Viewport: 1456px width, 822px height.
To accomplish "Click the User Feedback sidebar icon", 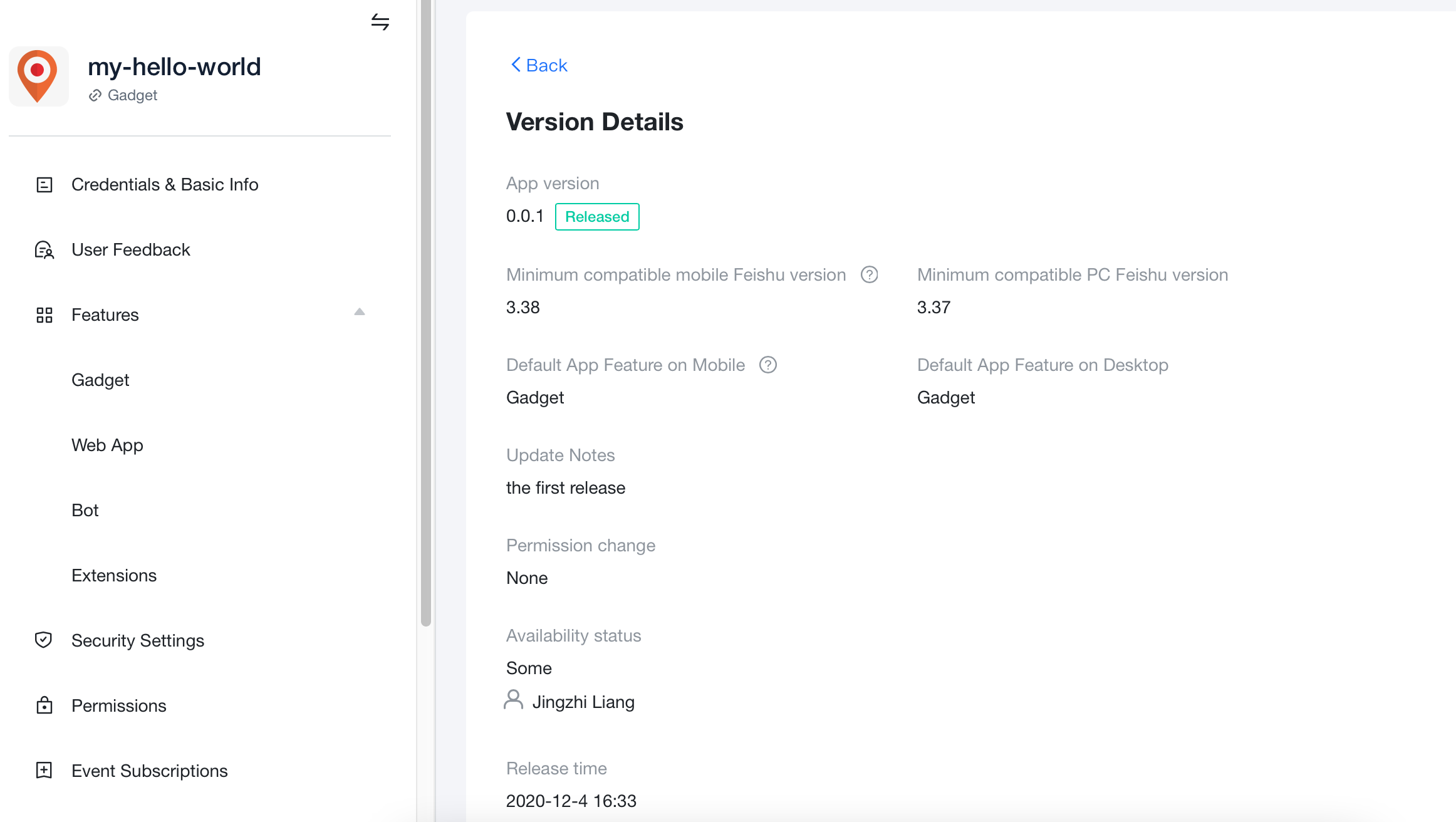I will click(44, 250).
